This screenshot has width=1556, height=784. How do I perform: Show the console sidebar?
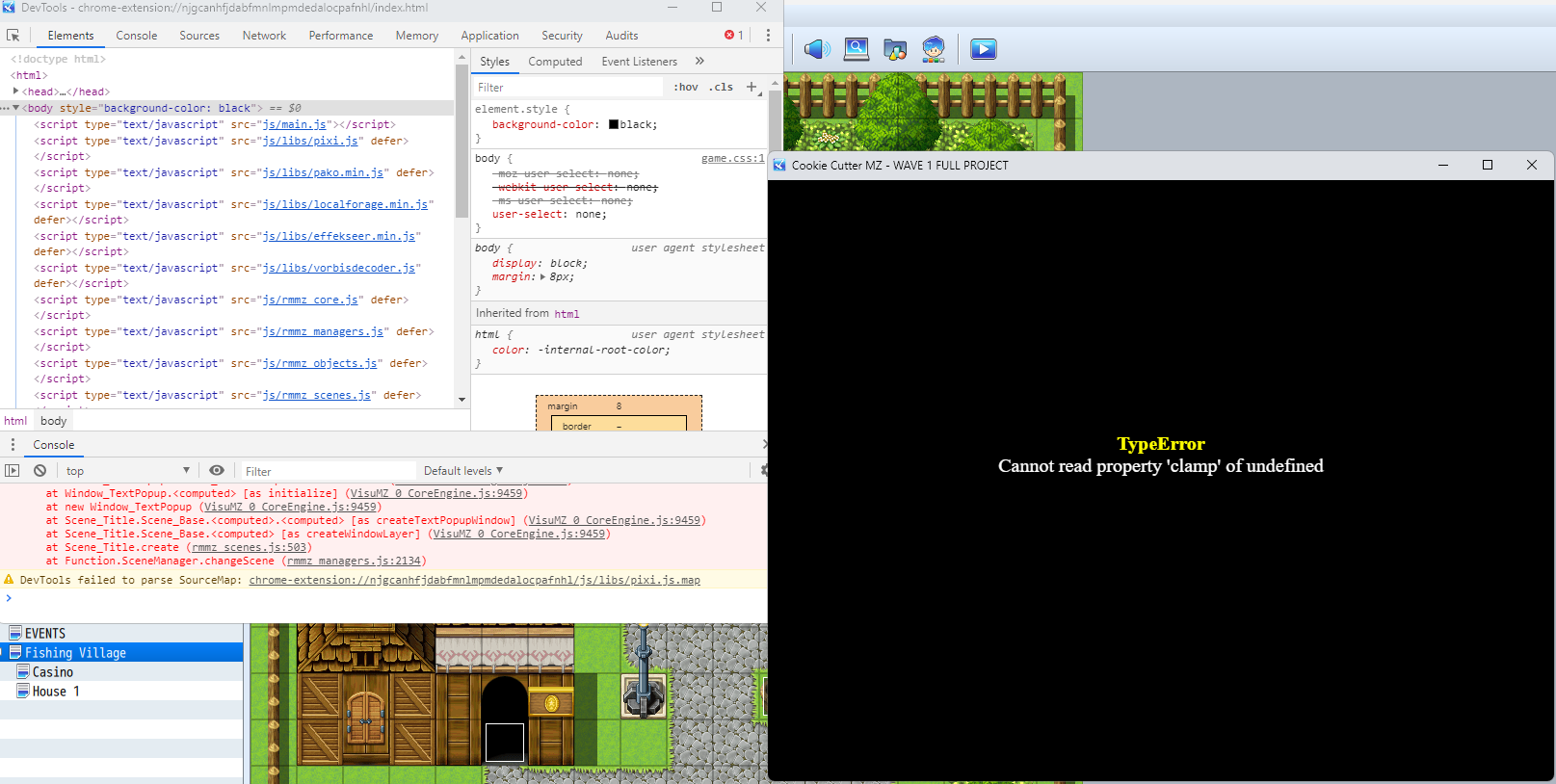coord(13,471)
